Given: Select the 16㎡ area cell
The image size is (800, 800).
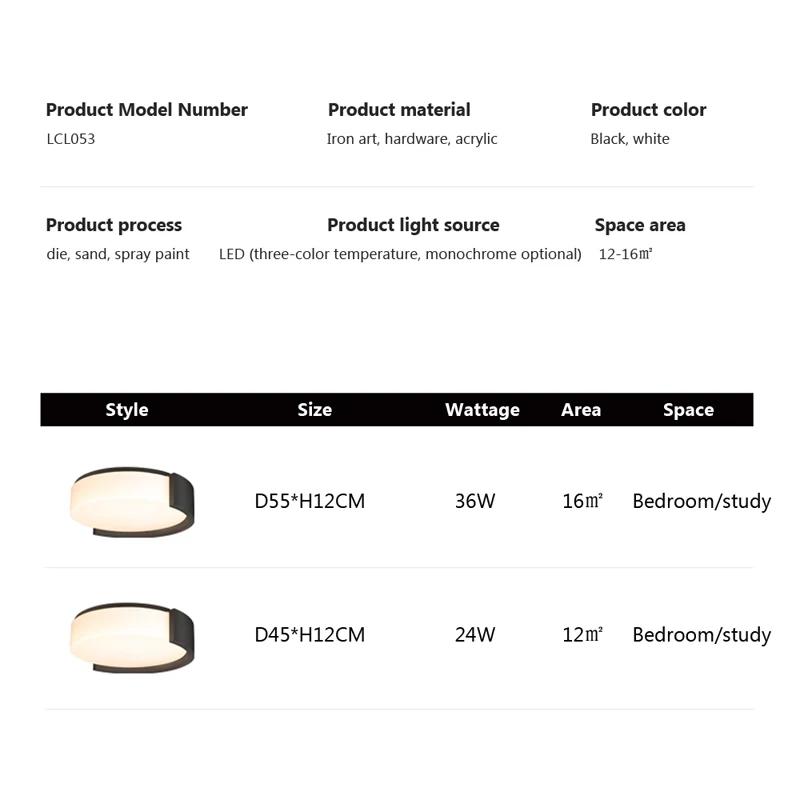Looking at the screenshot, I should (582, 501).
